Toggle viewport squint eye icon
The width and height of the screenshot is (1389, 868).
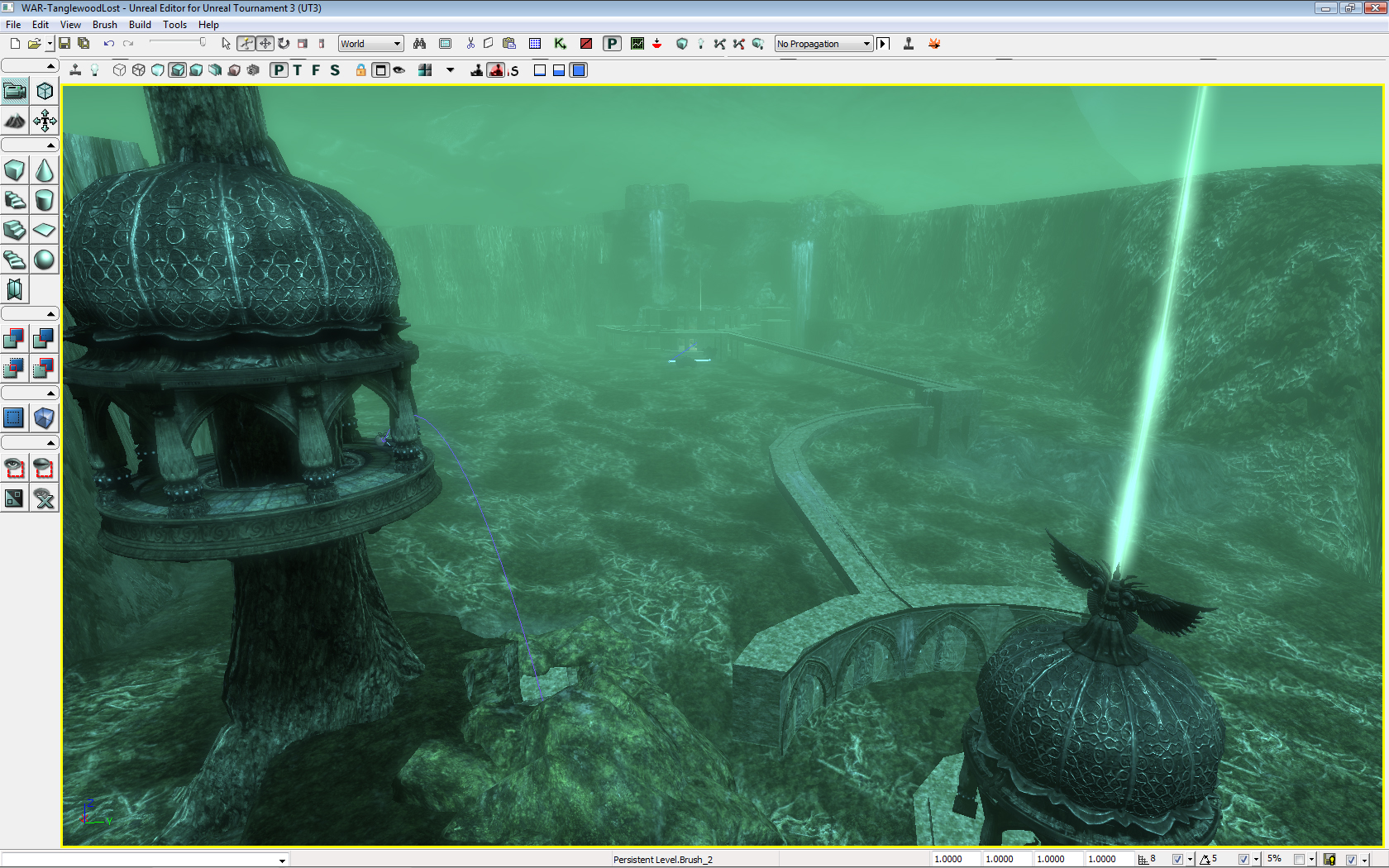click(399, 70)
